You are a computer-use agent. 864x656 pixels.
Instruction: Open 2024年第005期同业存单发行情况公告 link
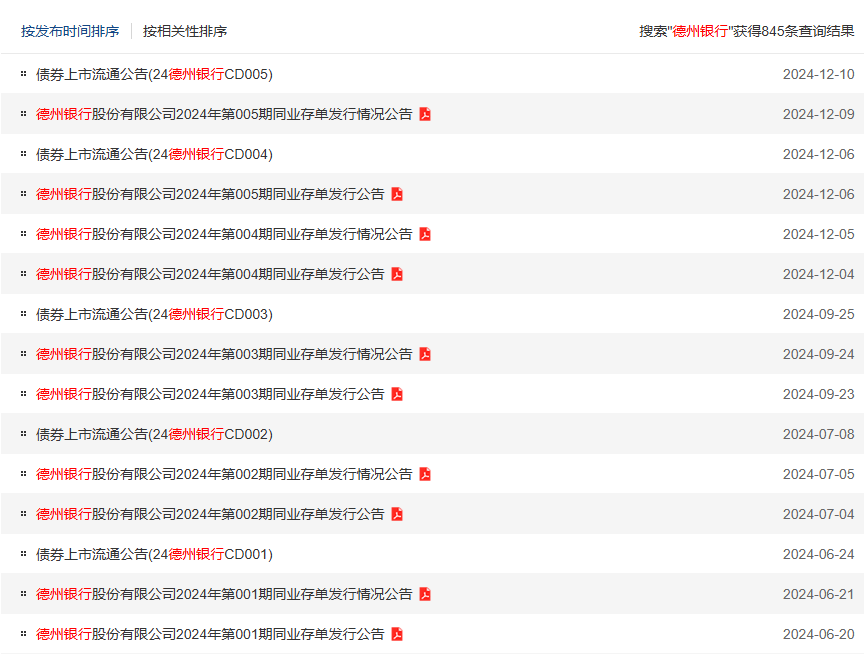coord(224,114)
